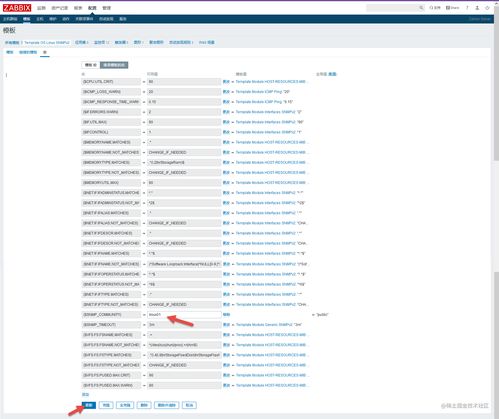Viewport: 499px width, 419px height.
Task: Select the inherited and template macros toggle
Action: [x=114, y=65]
